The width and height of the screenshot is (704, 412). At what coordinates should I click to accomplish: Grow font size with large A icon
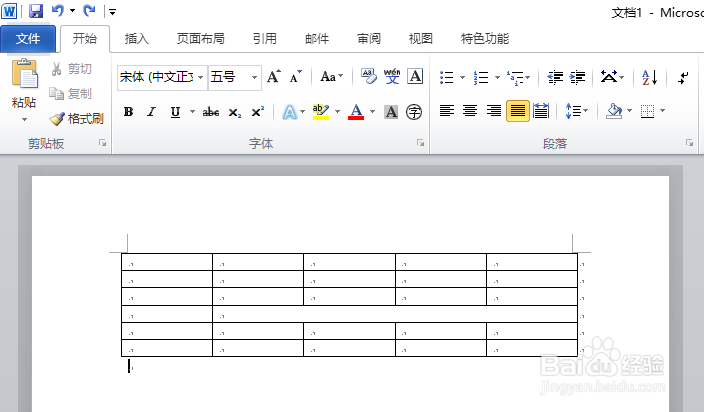click(x=274, y=77)
